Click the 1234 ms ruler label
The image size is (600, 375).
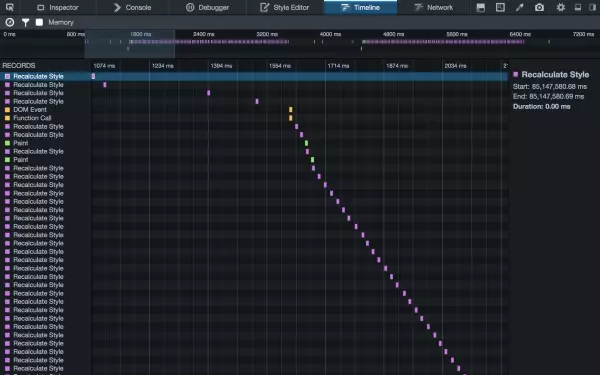[163, 66]
